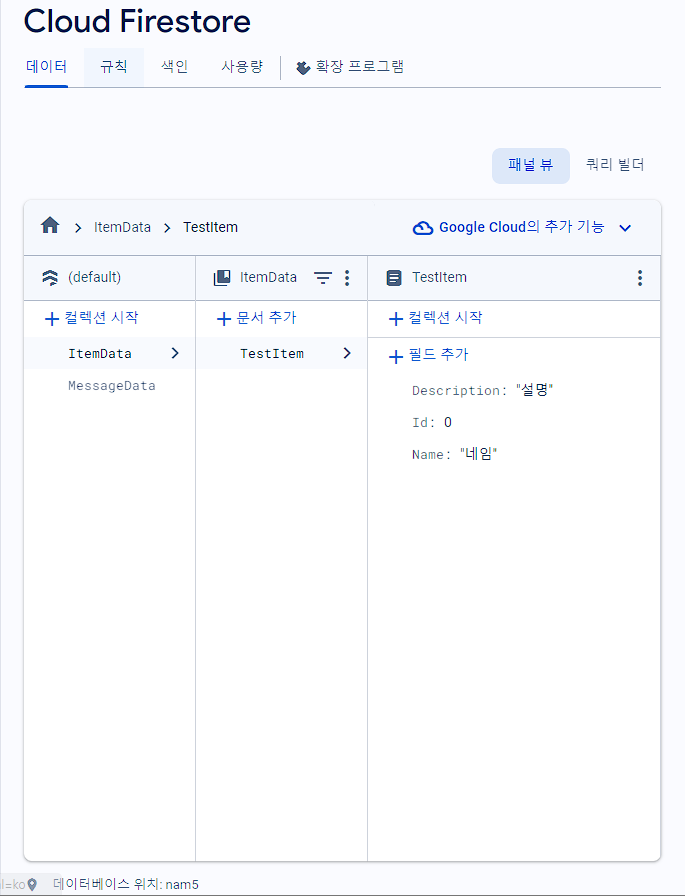Click the (default) database header label
The width and height of the screenshot is (685, 896).
pyautogui.click(x=94, y=278)
